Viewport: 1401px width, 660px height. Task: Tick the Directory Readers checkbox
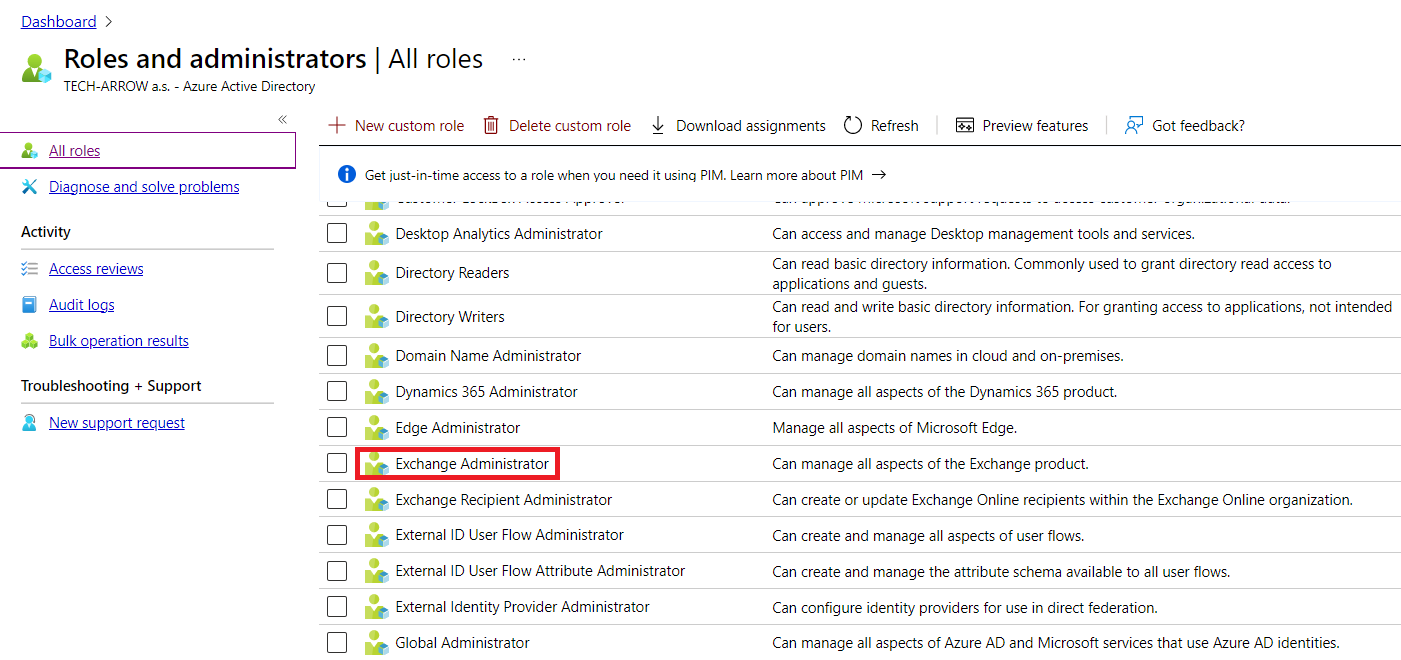pyautogui.click(x=337, y=273)
